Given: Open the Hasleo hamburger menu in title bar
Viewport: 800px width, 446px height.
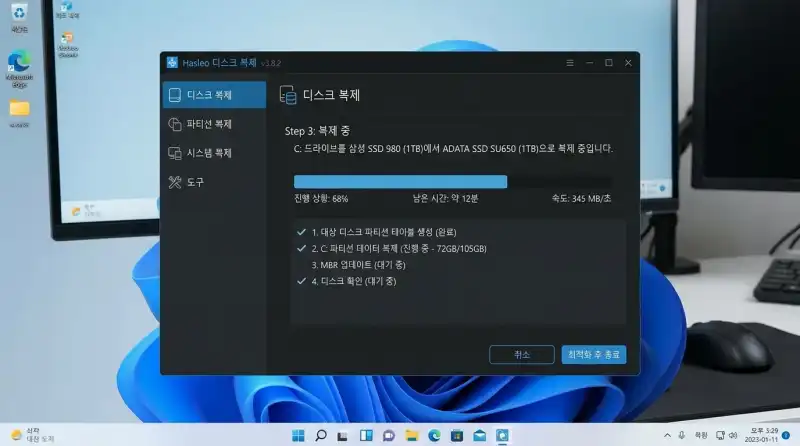Looking at the screenshot, I should click(569, 63).
